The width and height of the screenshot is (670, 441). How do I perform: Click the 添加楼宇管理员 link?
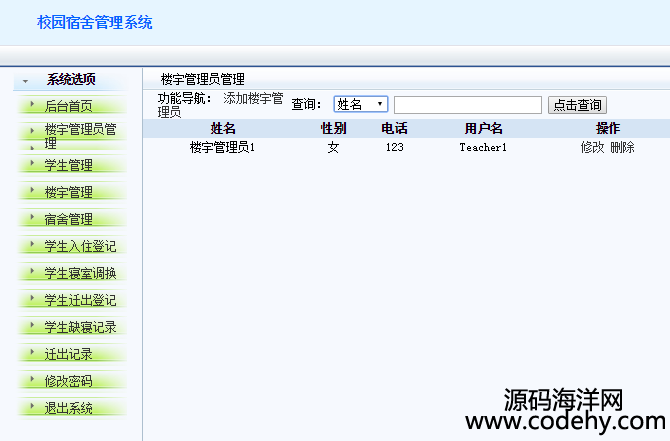pos(220,105)
